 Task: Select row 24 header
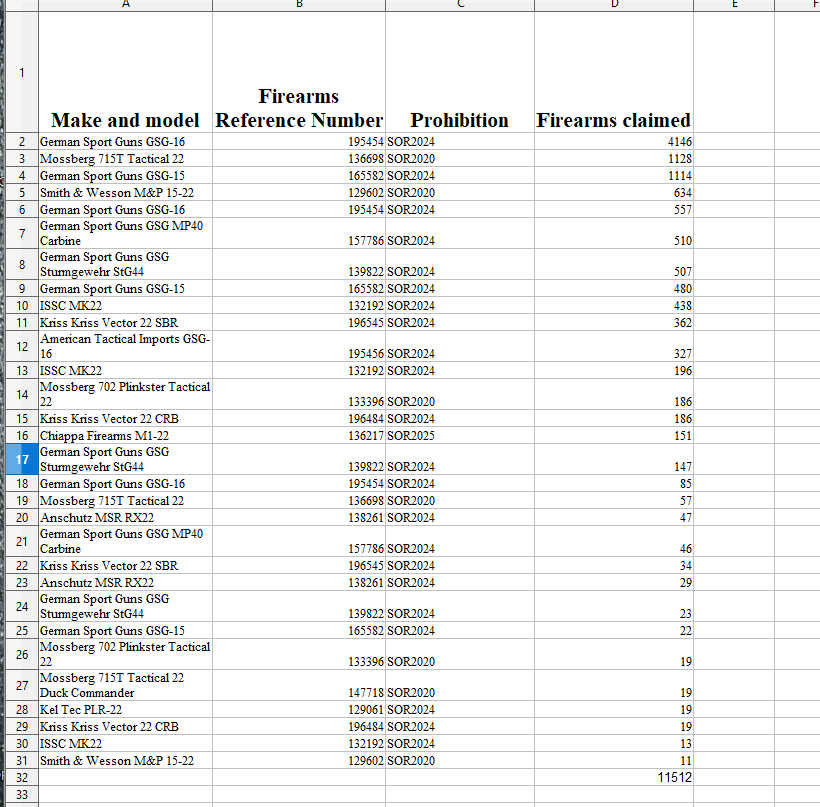point(22,606)
